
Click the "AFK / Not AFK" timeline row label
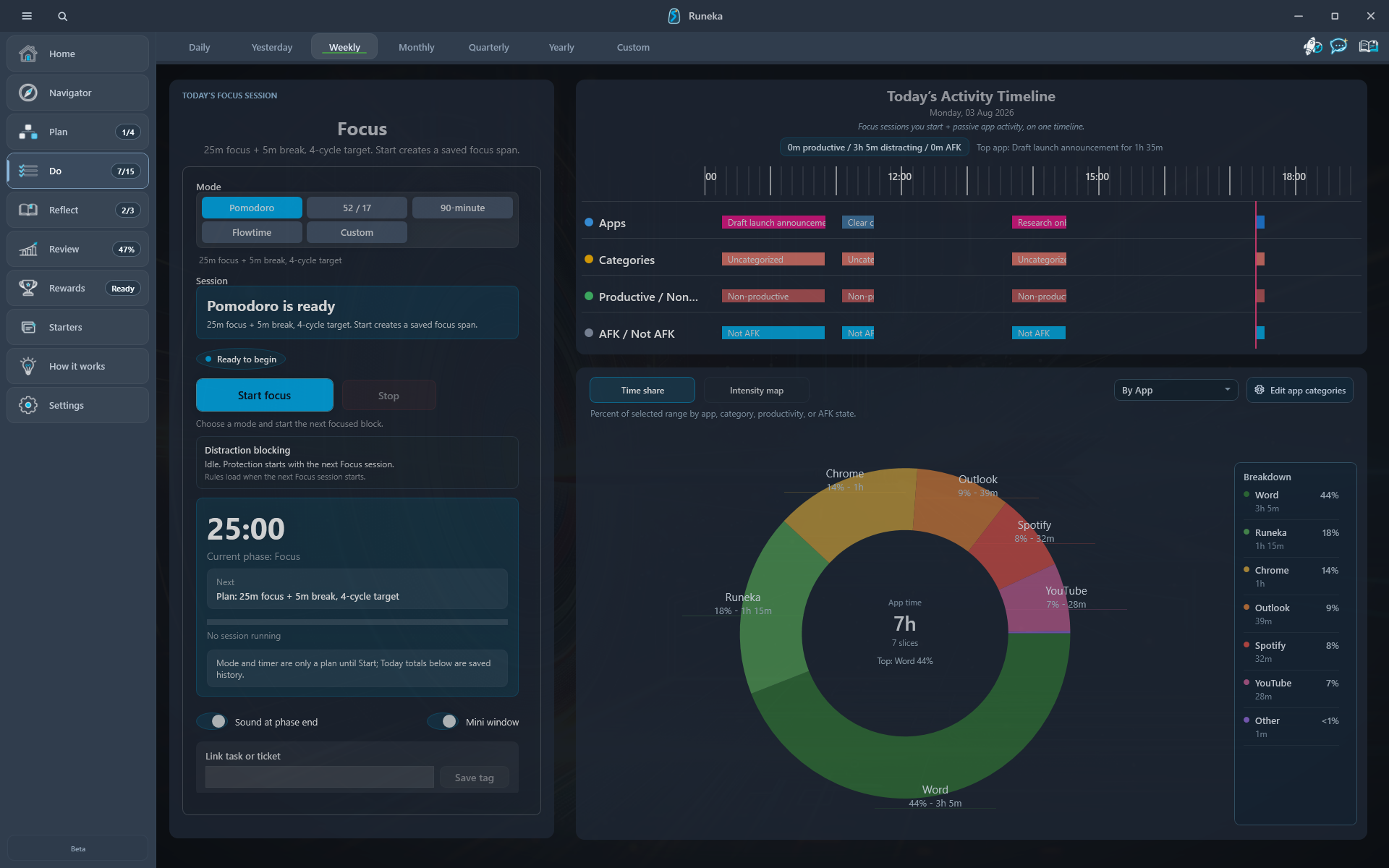point(637,333)
